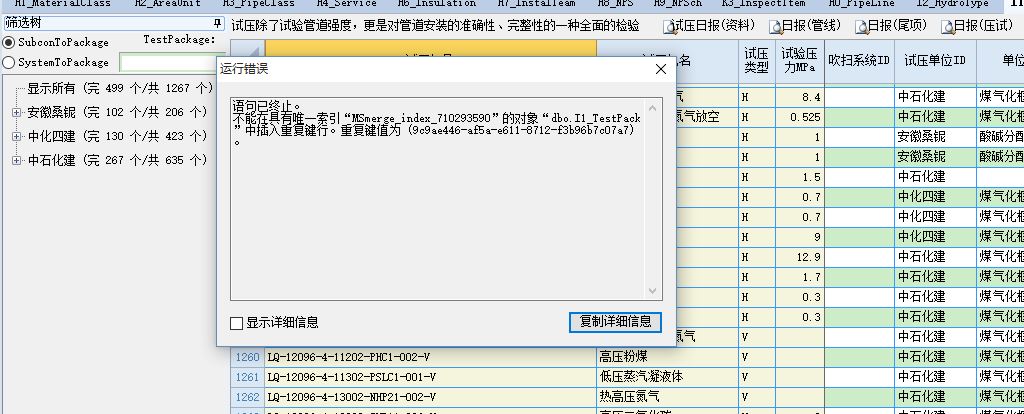Click the pressure value 1.5 cell
1024x414 pixels.
800,178
